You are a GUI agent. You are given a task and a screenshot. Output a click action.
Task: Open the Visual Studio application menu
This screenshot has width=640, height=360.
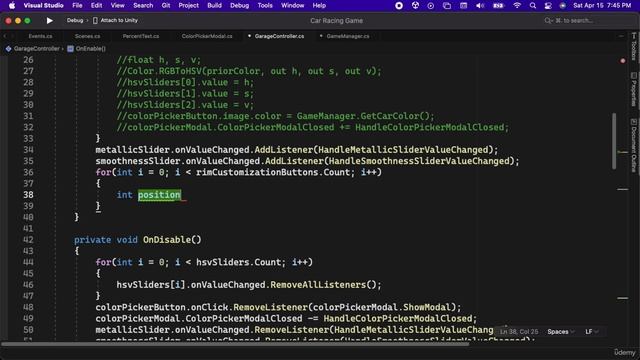[x=43, y=5]
